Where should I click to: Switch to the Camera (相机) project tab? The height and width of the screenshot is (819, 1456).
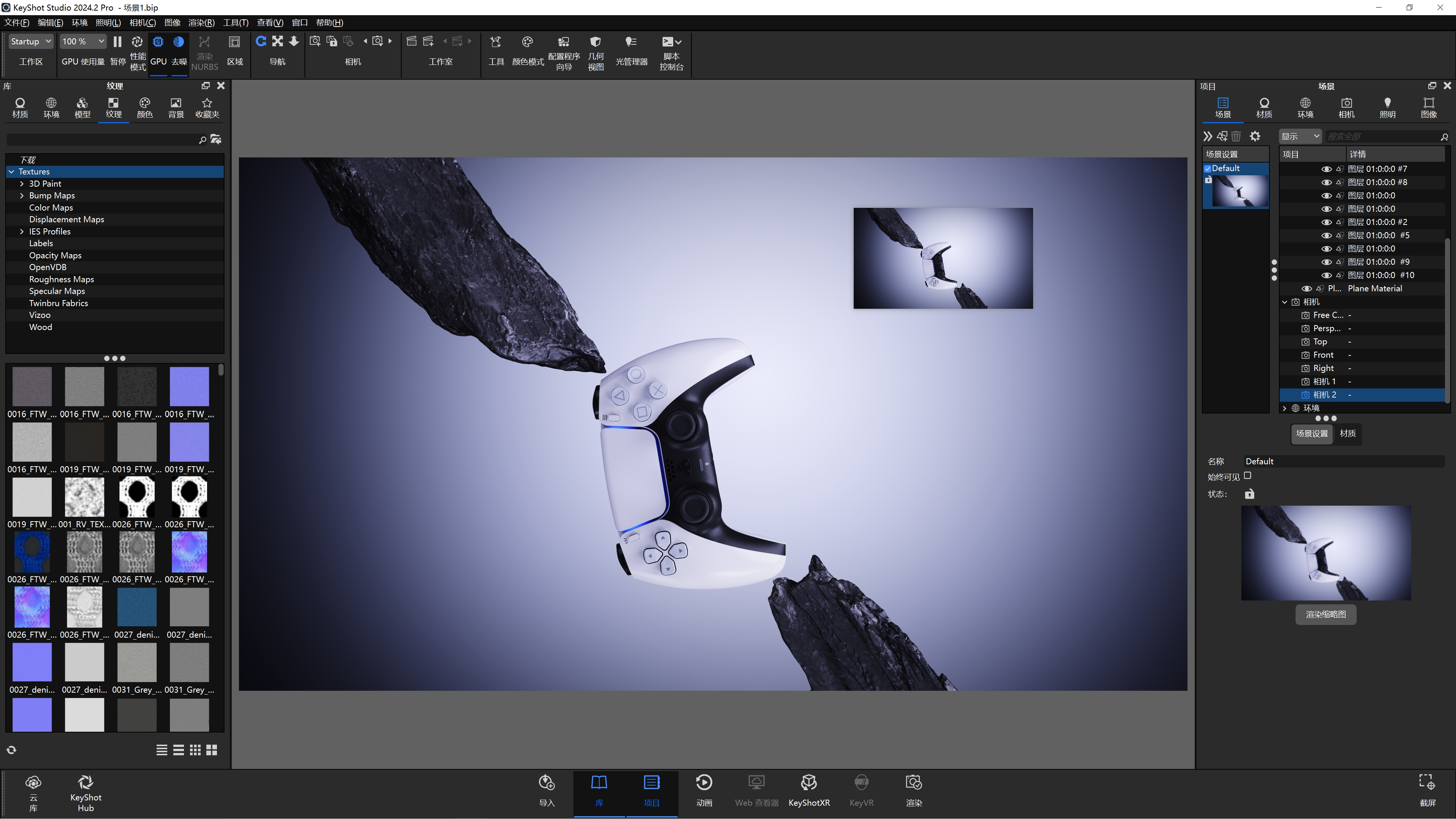[1346, 107]
